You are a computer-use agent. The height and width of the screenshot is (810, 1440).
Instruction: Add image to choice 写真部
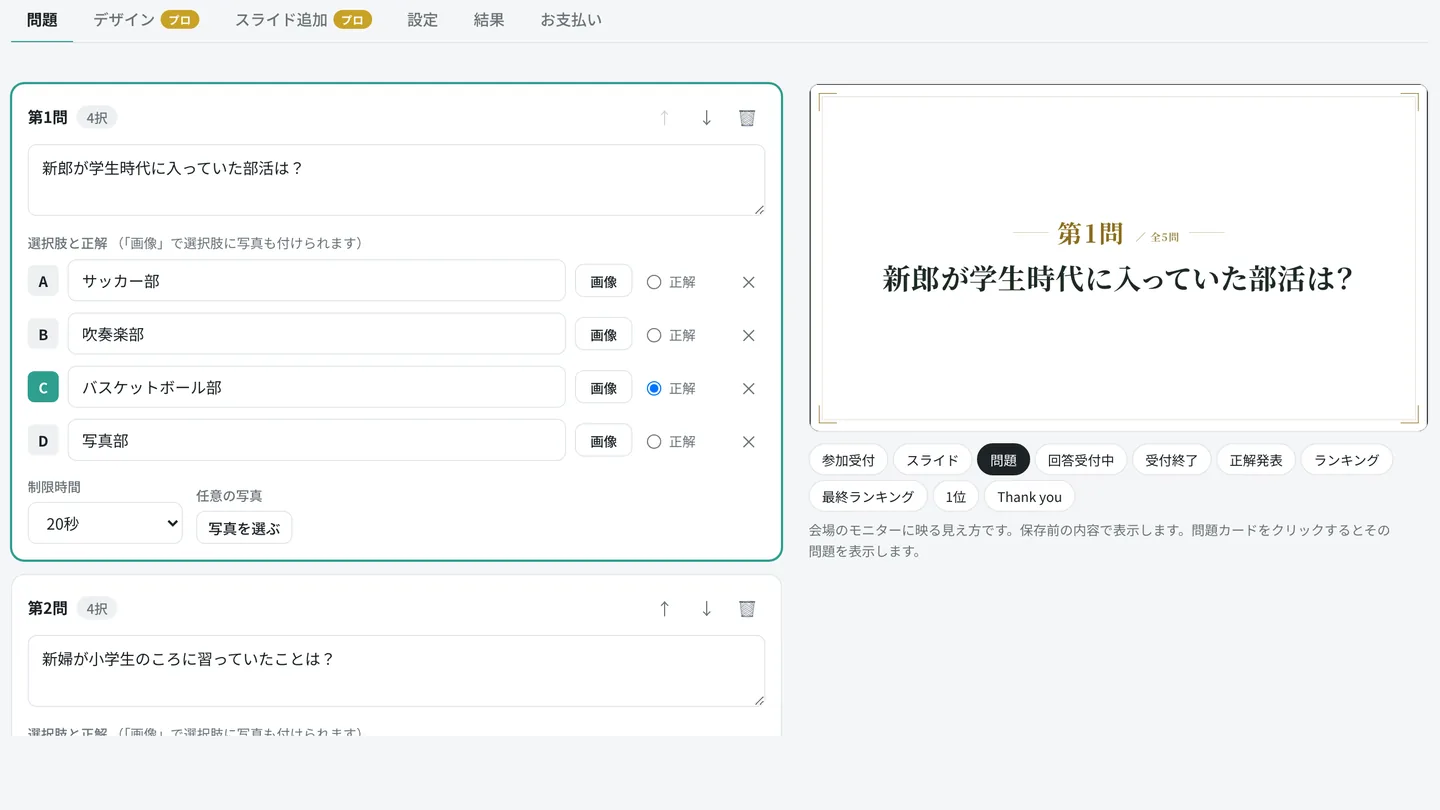(x=603, y=441)
